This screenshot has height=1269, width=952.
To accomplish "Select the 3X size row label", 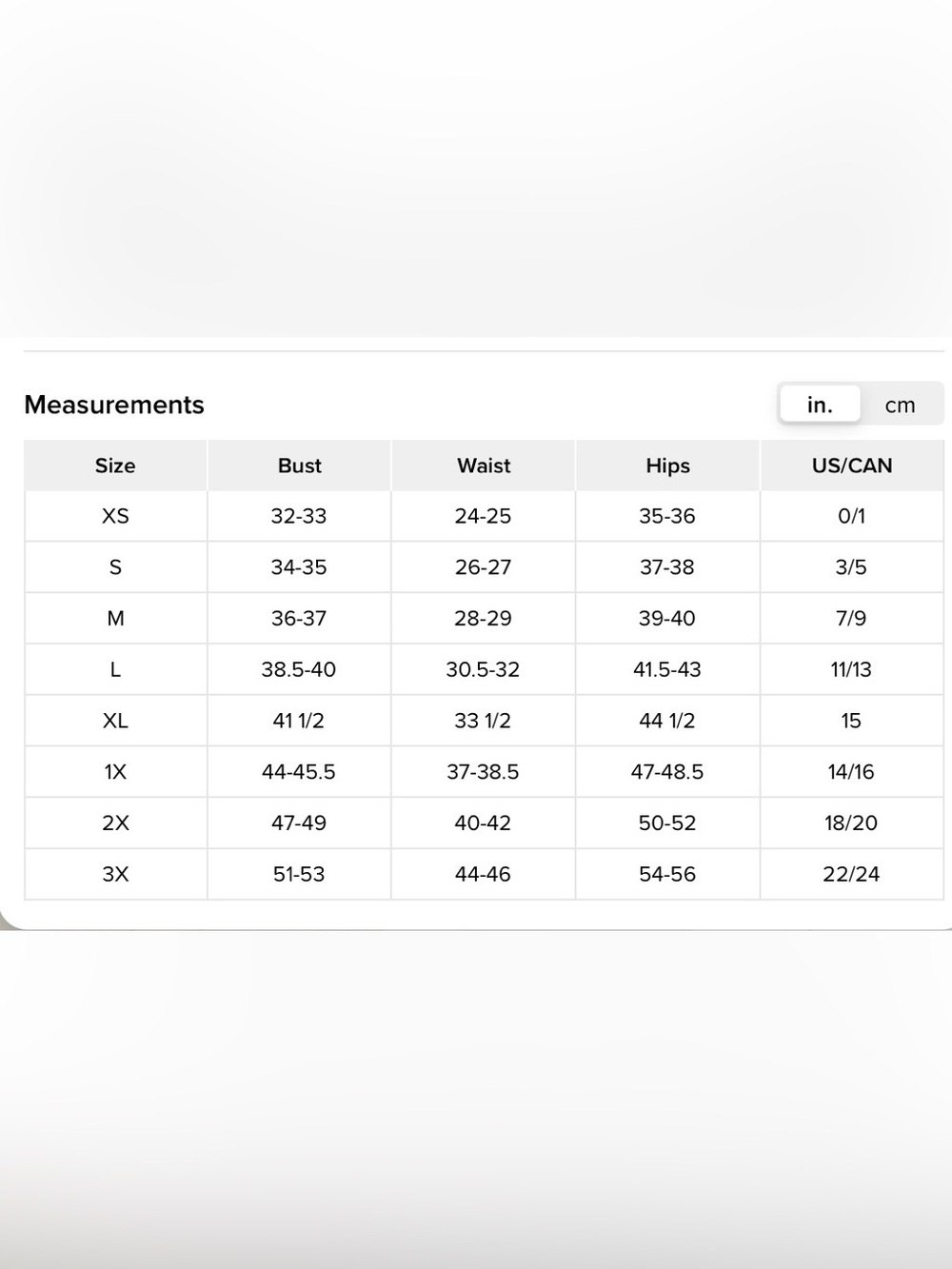I will point(115,874).
